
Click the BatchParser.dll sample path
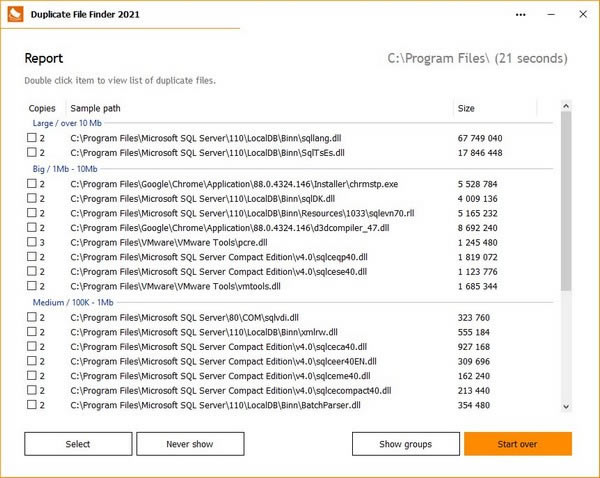pos(215,405)
